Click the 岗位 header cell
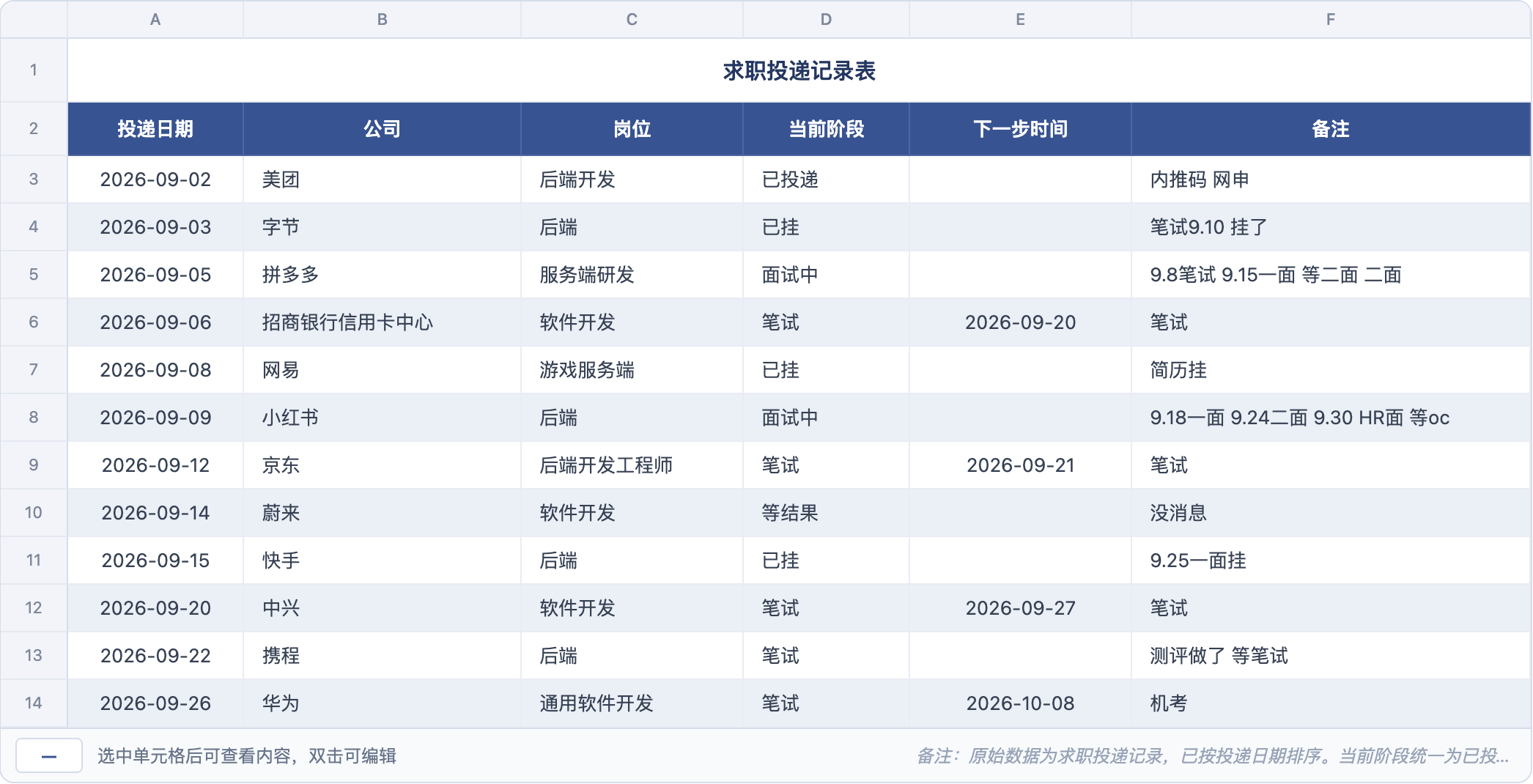 click(x=632, y=129)
